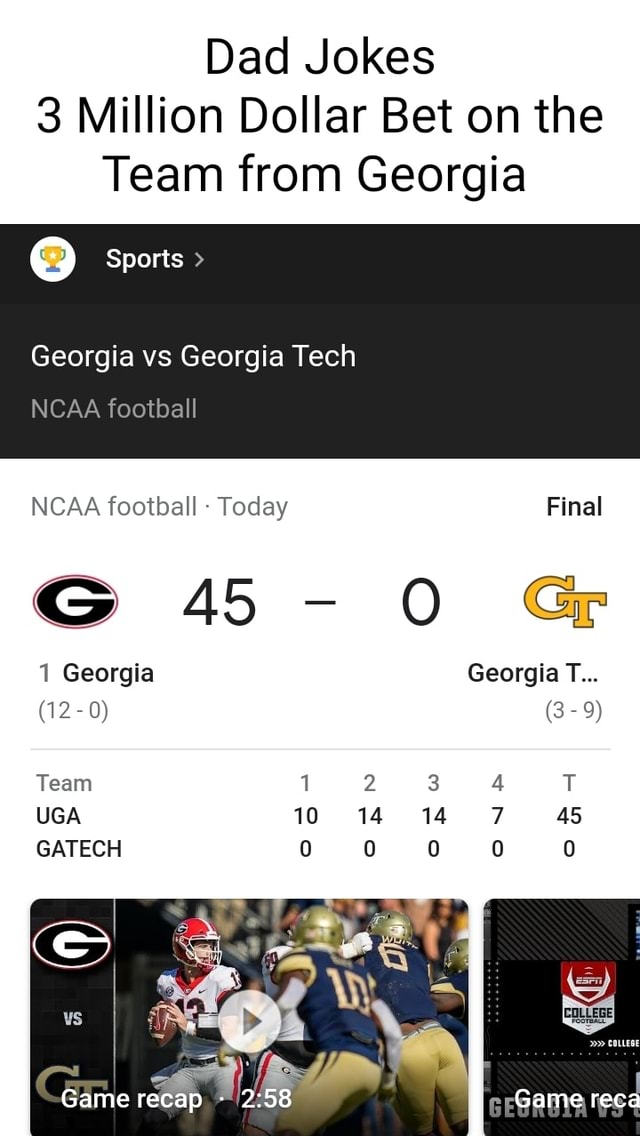Click the Georgia logo in recap thumbnail
This screenshot has height=1136, width=640.
[x=72, y=945]
